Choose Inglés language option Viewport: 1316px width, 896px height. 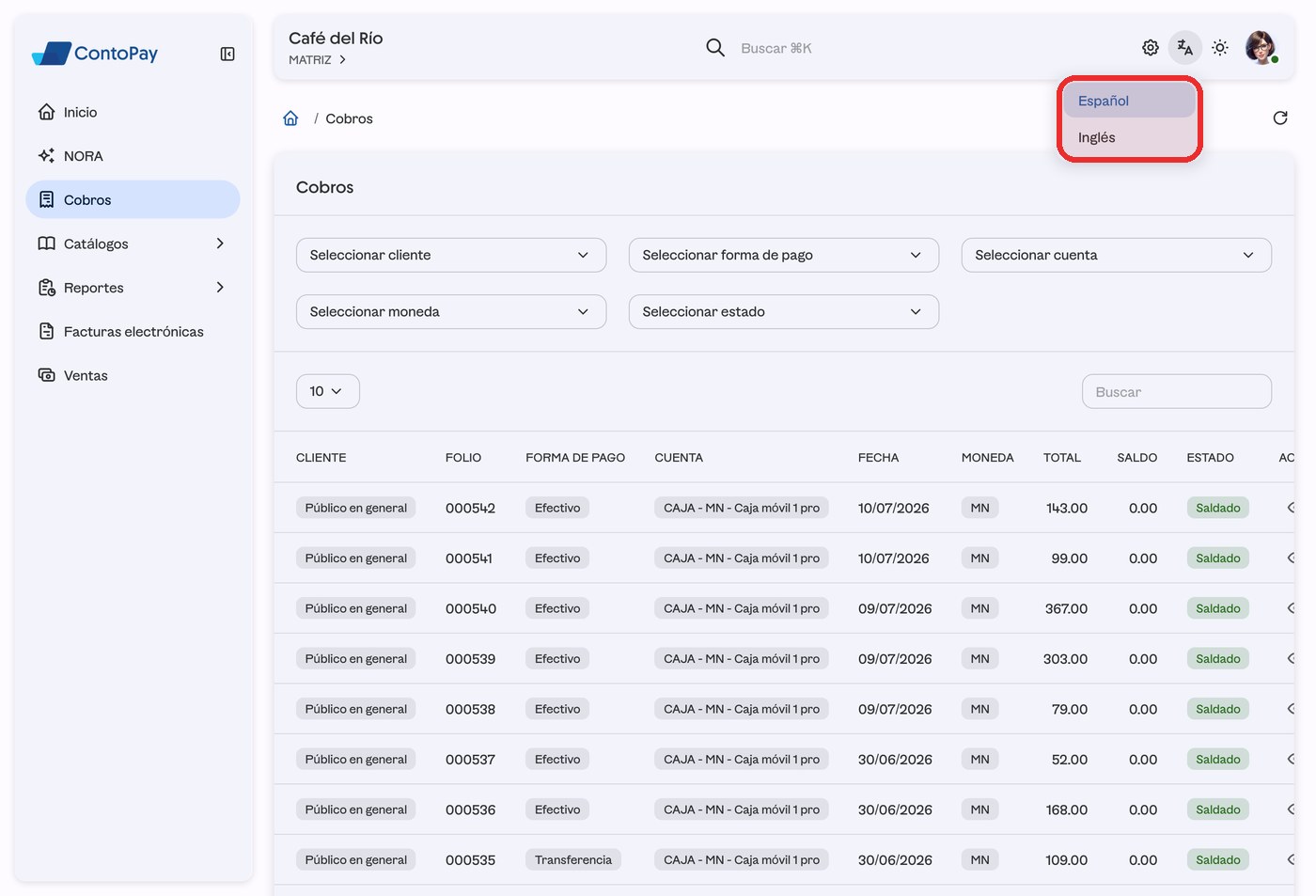click(x=1130, y=137)
